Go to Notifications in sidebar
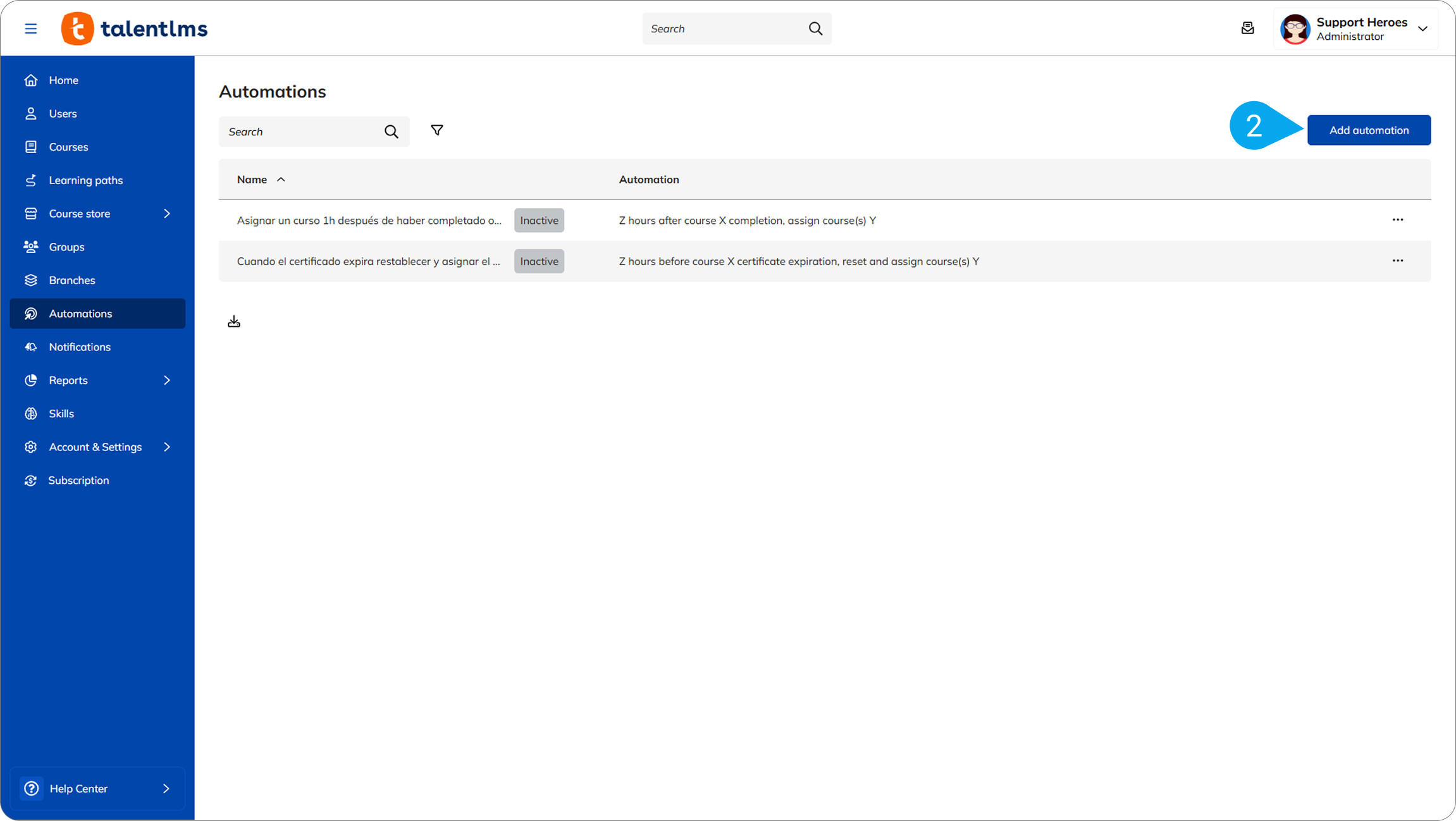Screen dimensions: 1456x821 click(80, 347)
